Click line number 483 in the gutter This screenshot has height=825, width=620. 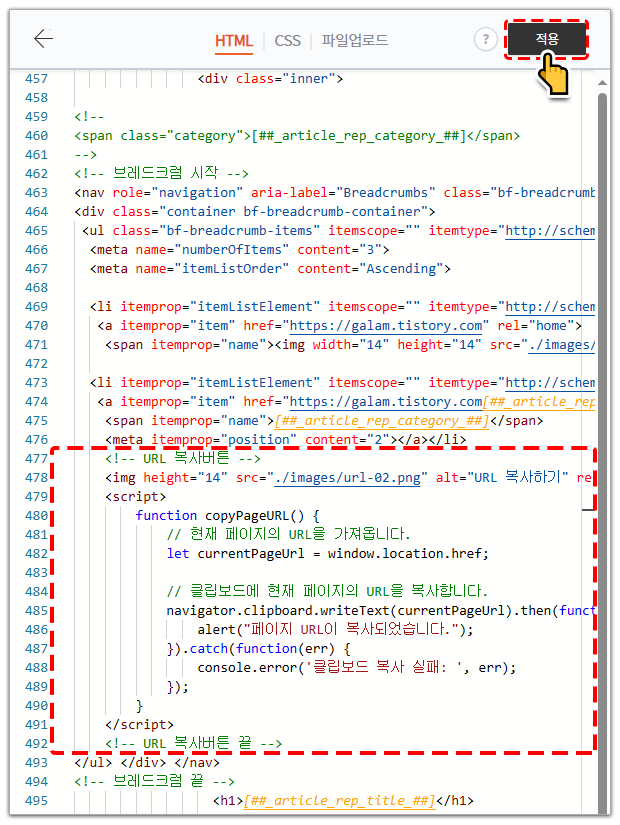click(36, 572)
